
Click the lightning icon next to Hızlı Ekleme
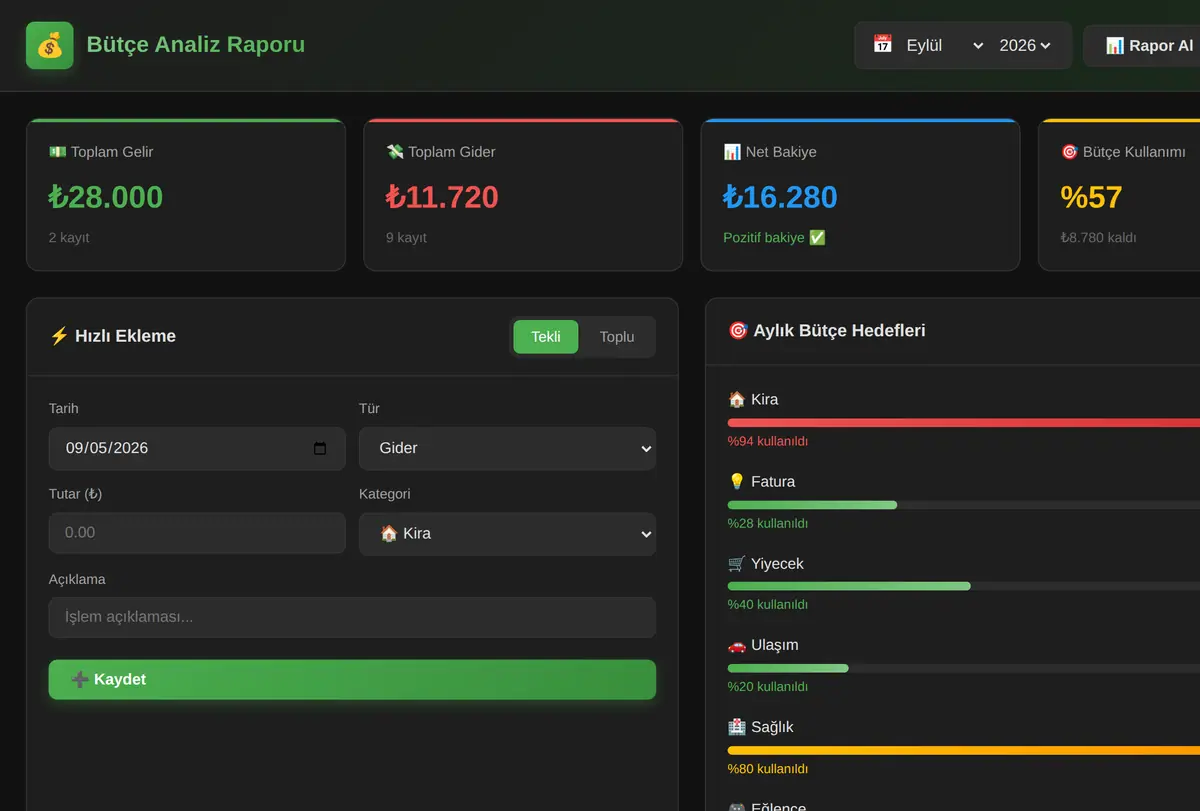coord(59,336)
